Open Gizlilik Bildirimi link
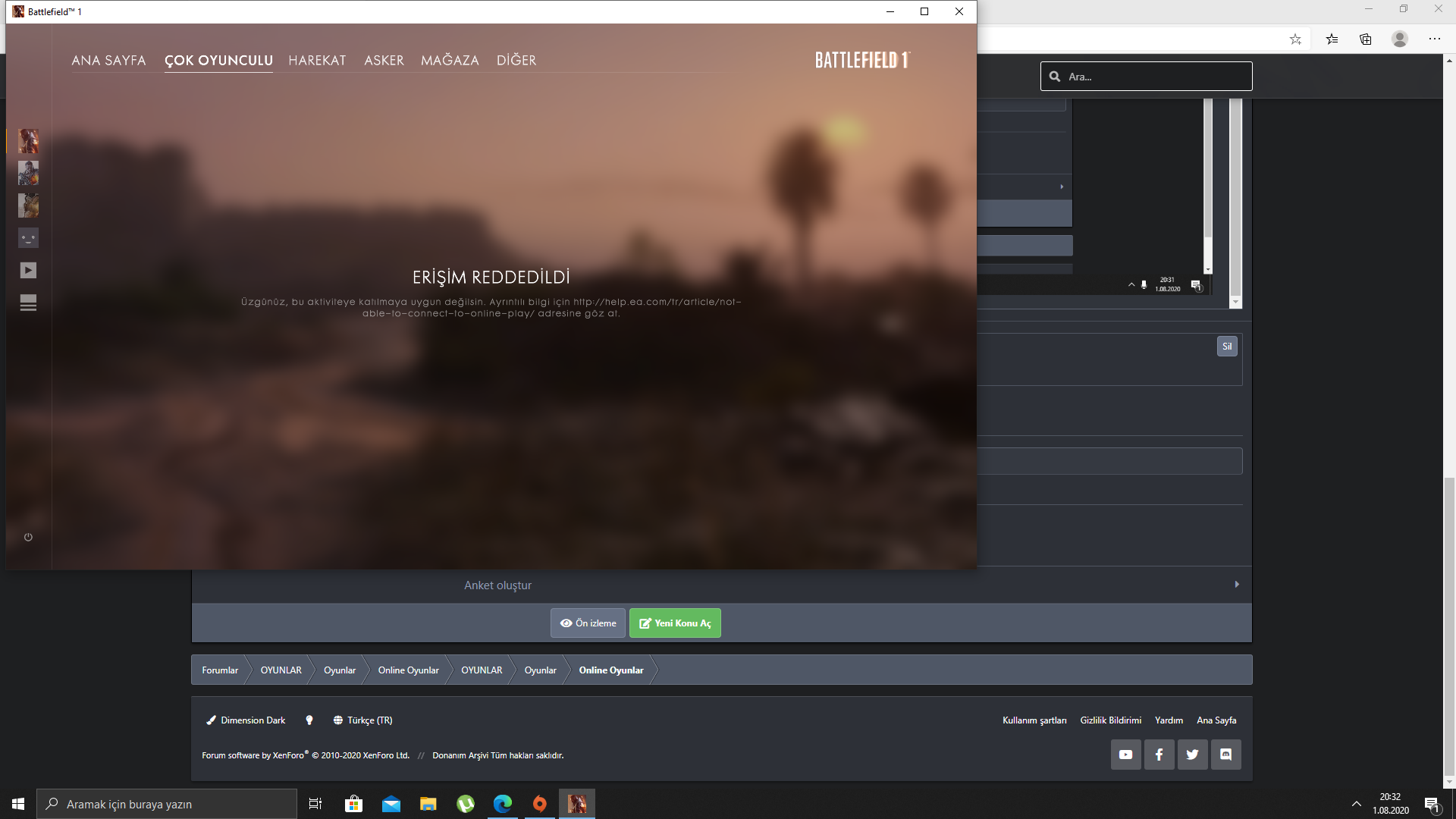This screenshot has height=819, width=1456. tap(1110, 720)
